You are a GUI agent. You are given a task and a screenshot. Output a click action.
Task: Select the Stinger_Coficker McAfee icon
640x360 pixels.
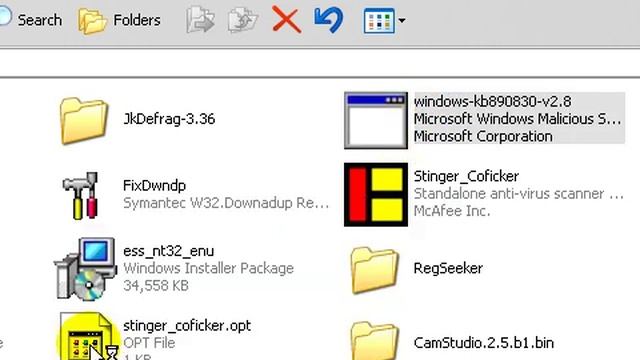click(x=376, y=195)
